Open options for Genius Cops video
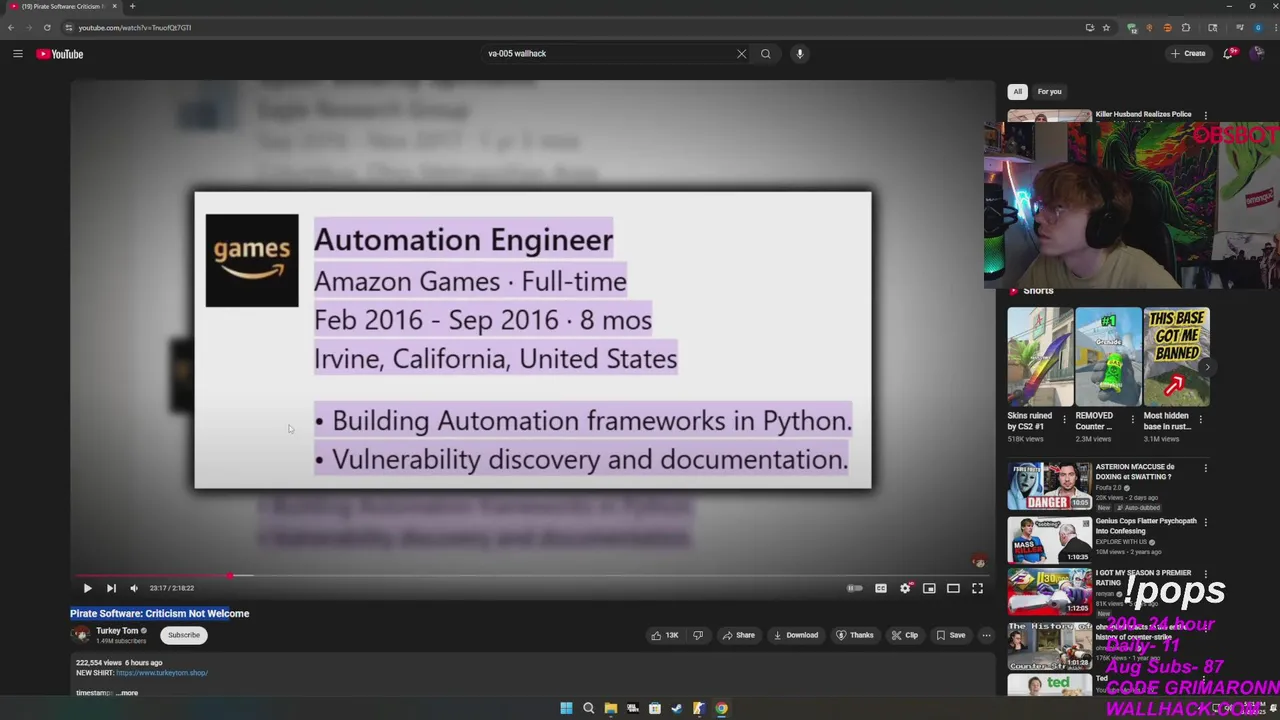The image size is (1280, 720). coord(1205,522)
